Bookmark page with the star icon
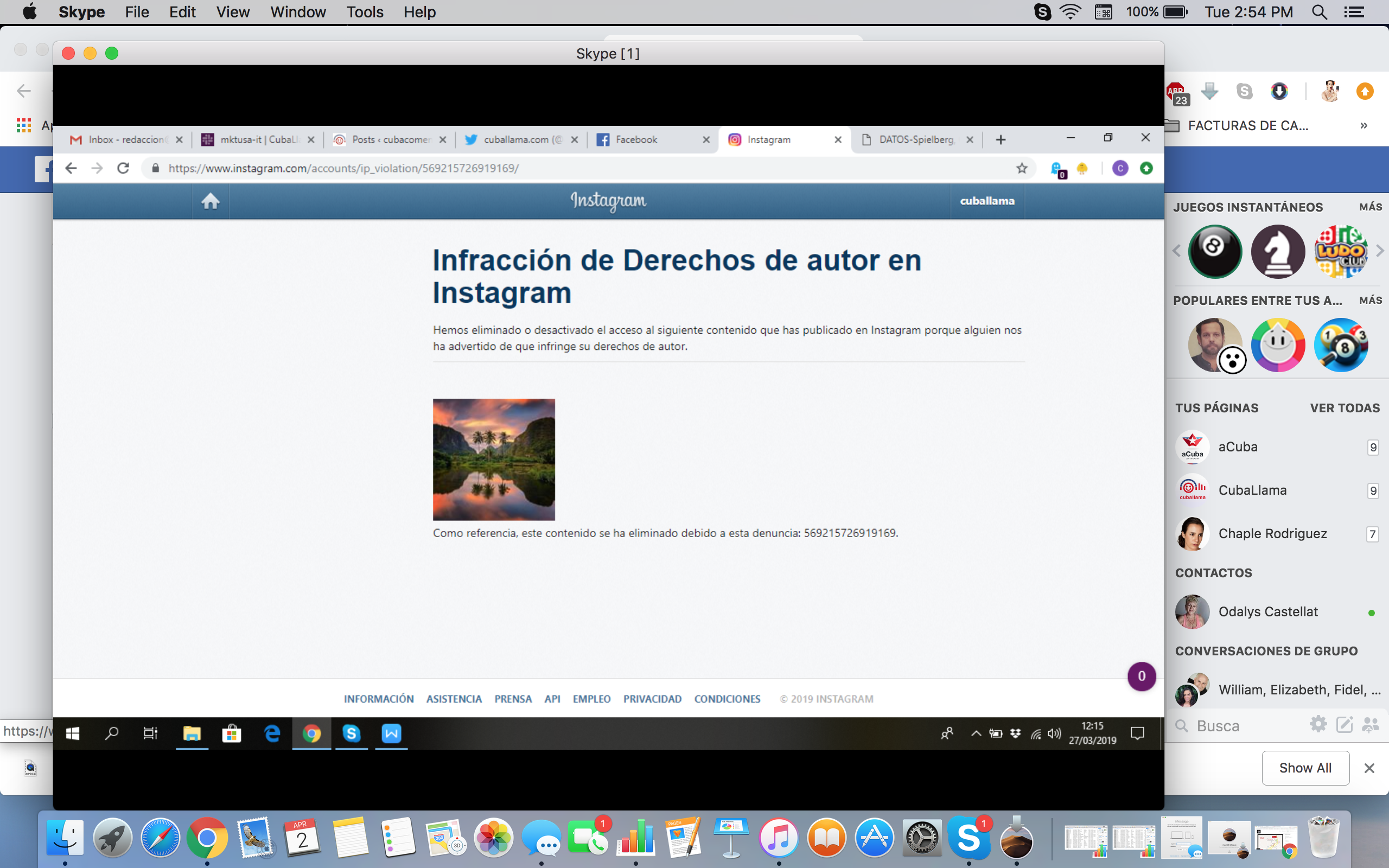Image resolution: width=1389 pixels, height=868 pixels. (1022, 168)
